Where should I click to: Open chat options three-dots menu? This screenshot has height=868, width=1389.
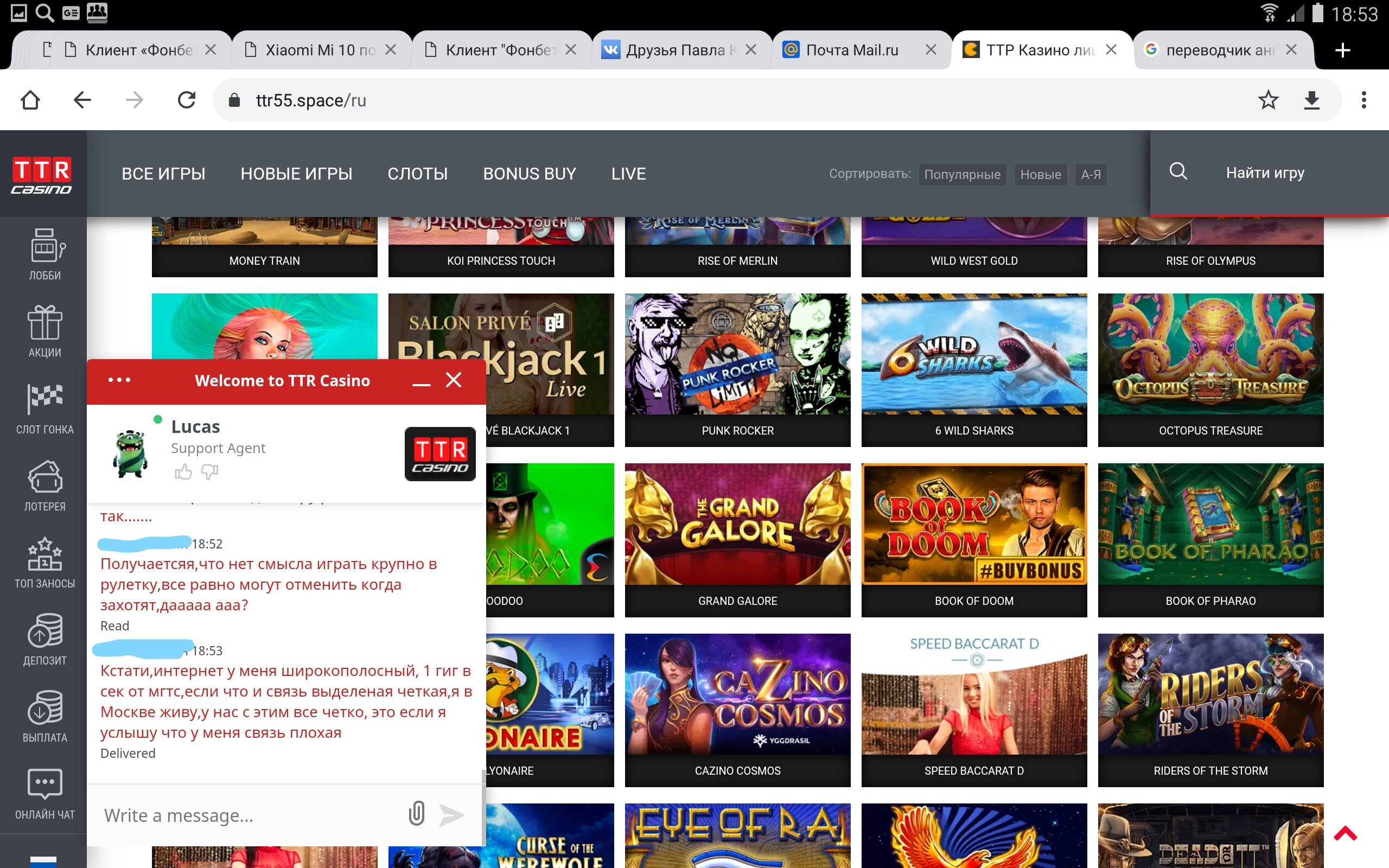pos(119,380)
